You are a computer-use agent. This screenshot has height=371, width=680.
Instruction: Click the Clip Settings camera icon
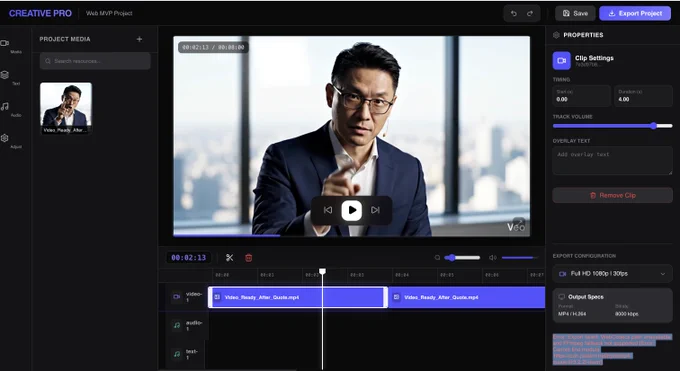tap(561, 61)
